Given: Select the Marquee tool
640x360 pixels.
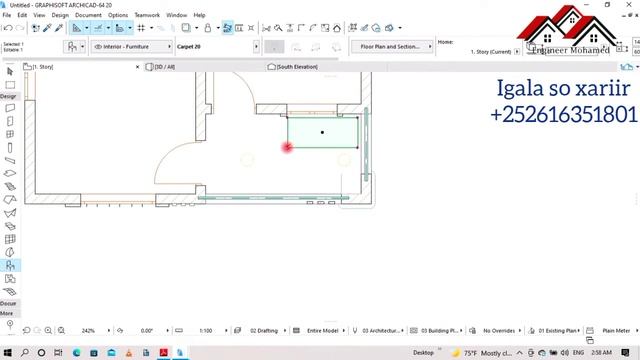Looking at the screenshot, I should [10, 85].
